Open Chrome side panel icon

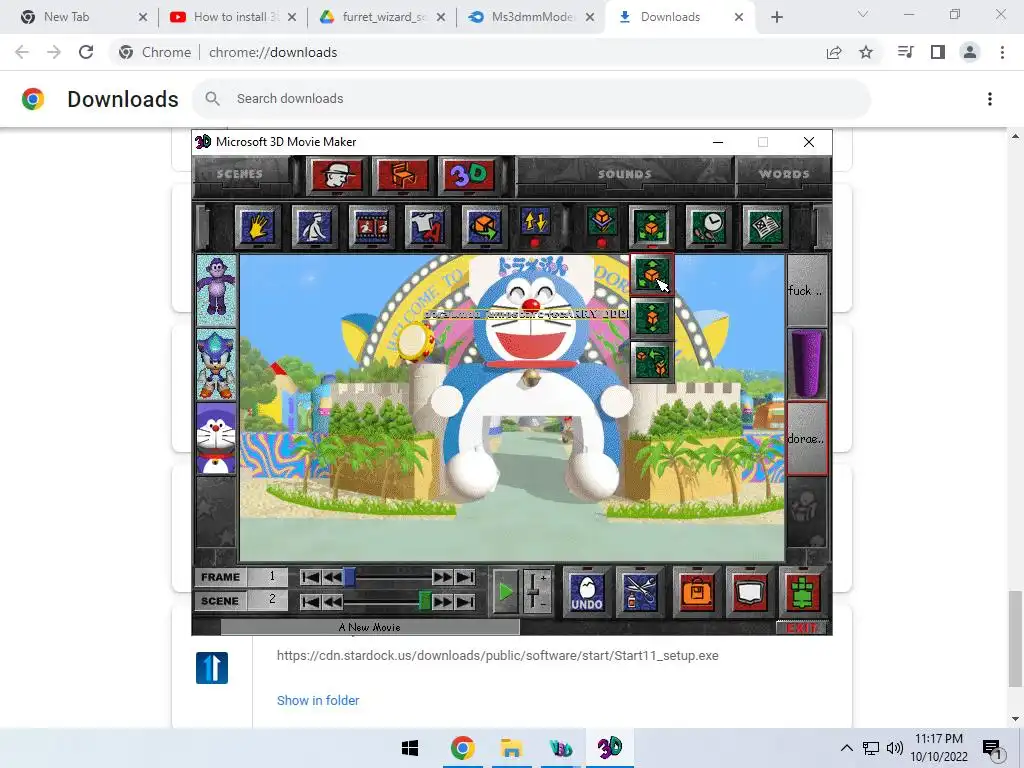click(x=938, y=52)
